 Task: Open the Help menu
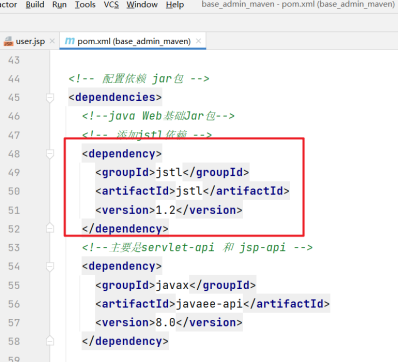coord(175,5)
